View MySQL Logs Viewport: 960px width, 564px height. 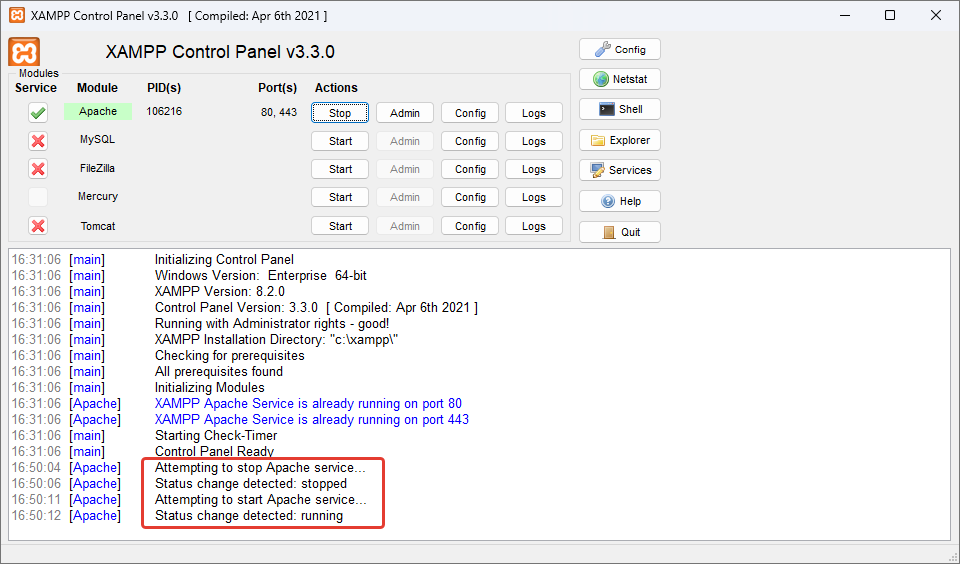(x=533, y=141)
